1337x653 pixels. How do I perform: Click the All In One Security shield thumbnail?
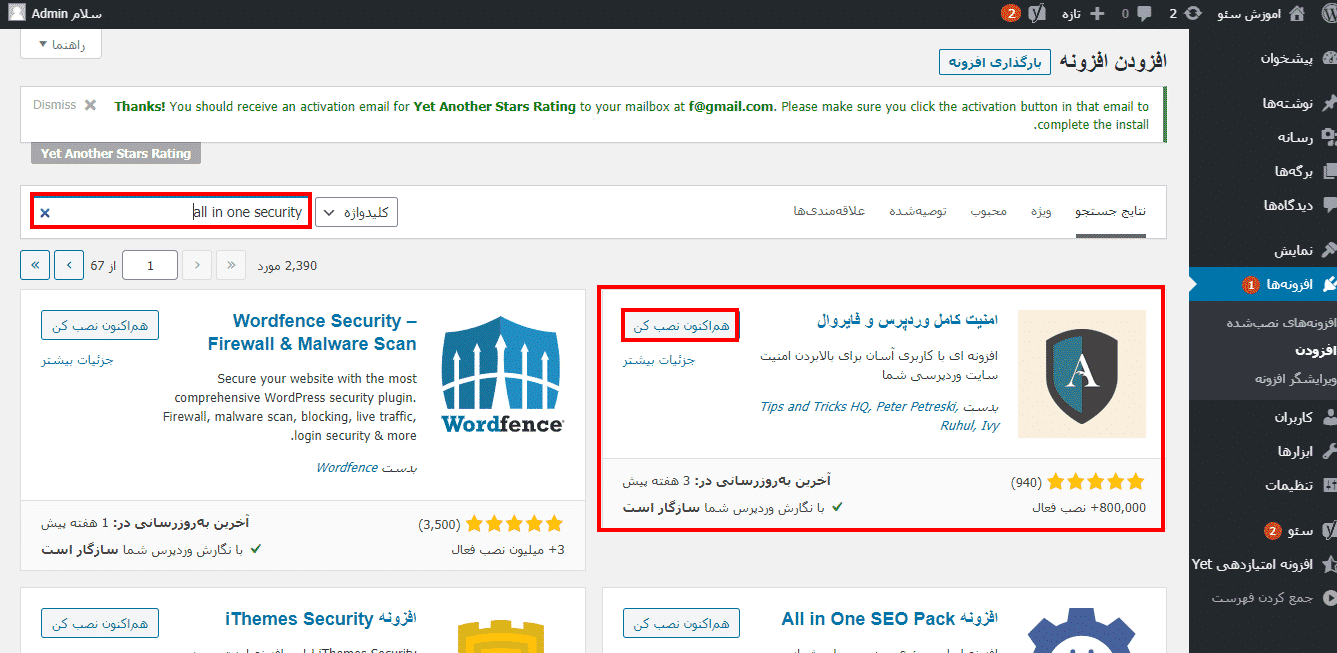pyautogui.click(x=1081, y=374)
